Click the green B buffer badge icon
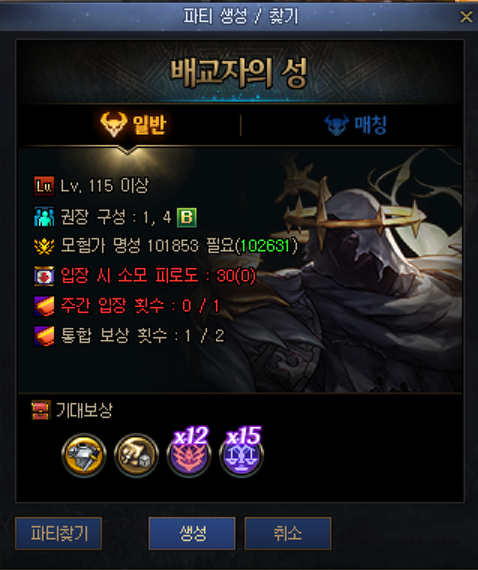The width and height of the screenshot is (478, 570). [187, 217]
